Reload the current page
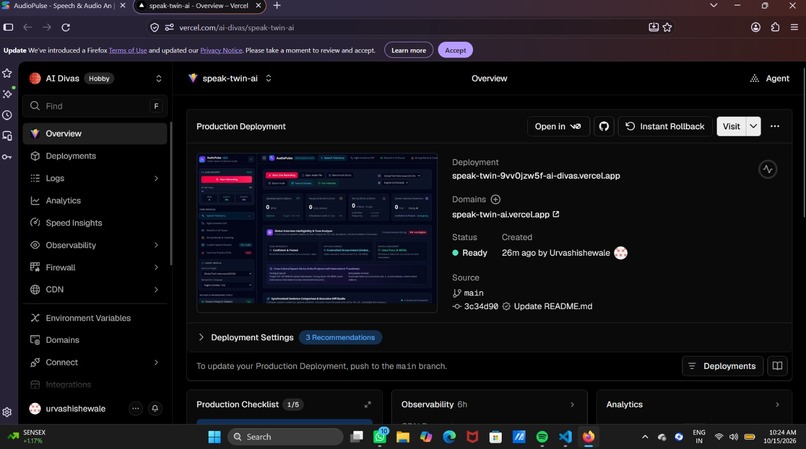This screenshot has height=449, width=806. [66, 28]
